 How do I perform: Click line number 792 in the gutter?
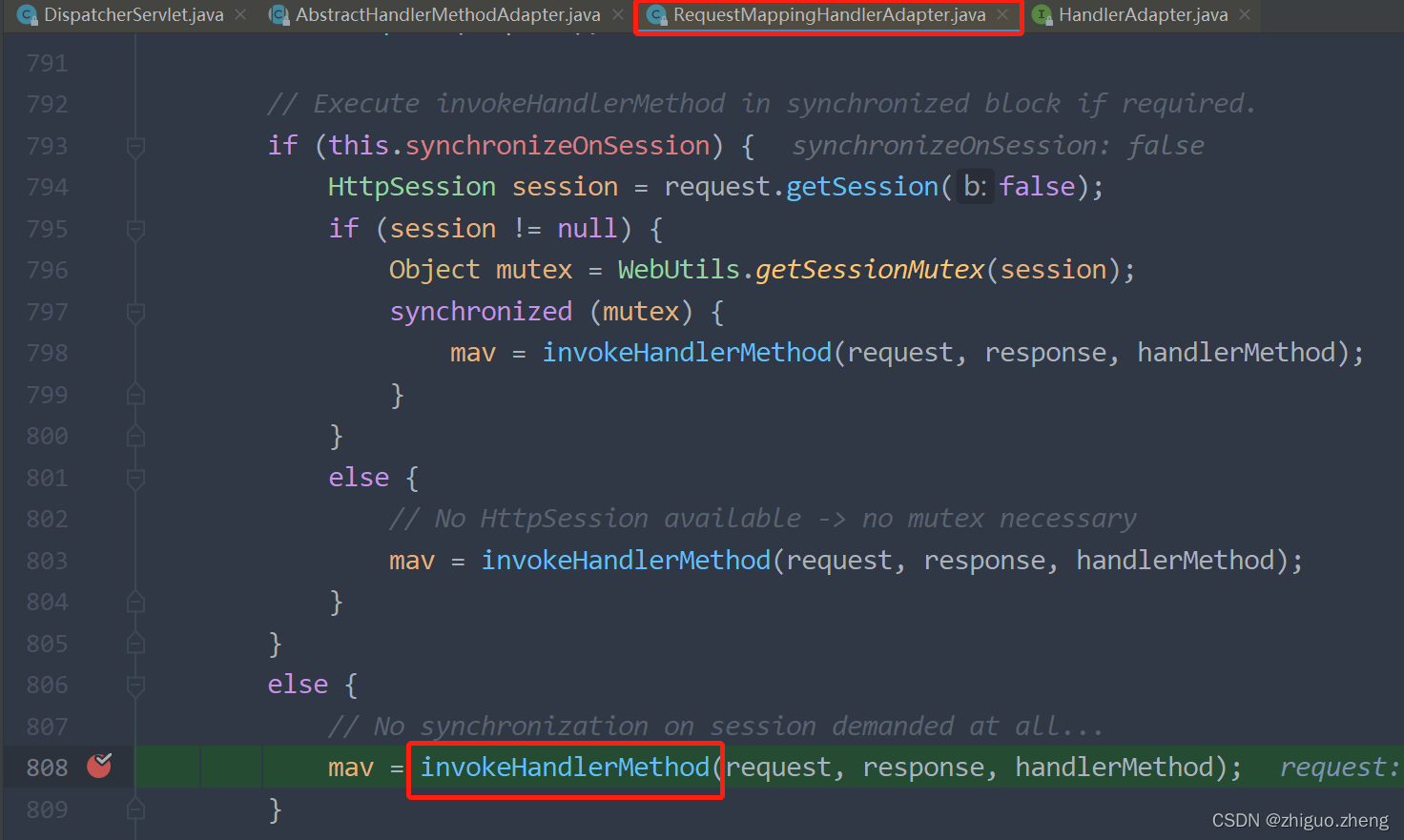click(x=48, y=104)
